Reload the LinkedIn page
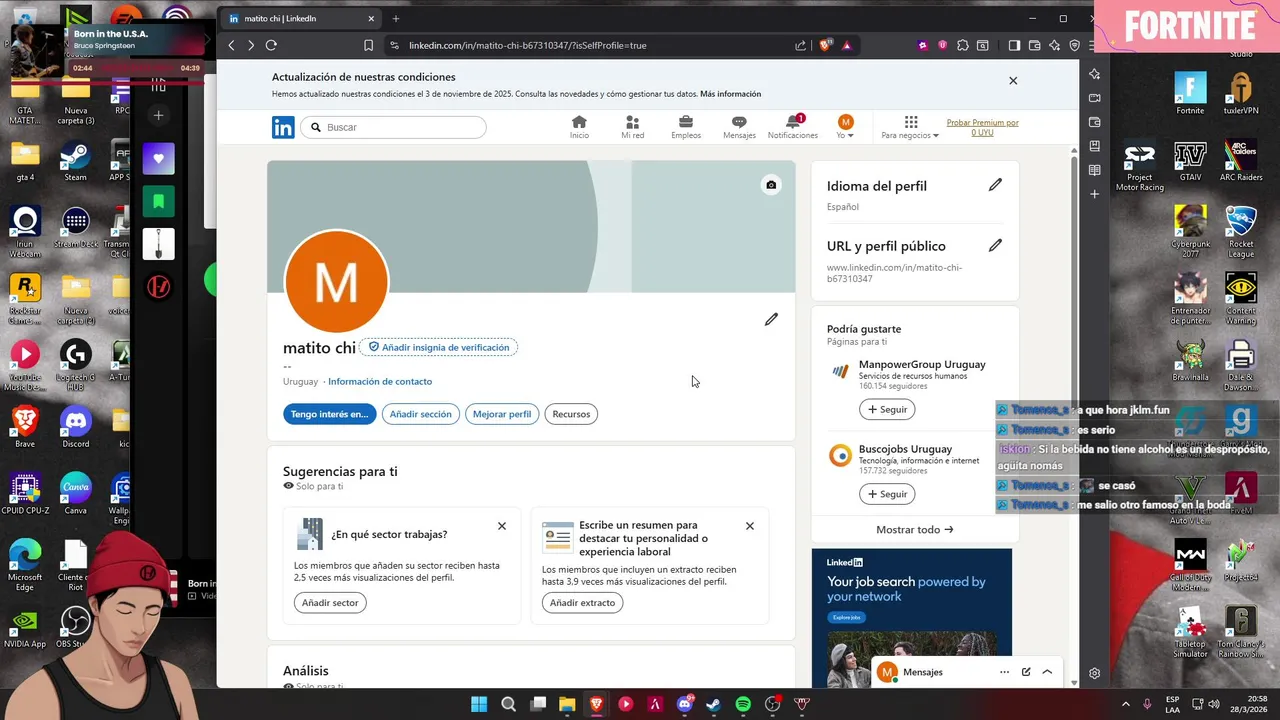1280x720 pixels. 271,45
